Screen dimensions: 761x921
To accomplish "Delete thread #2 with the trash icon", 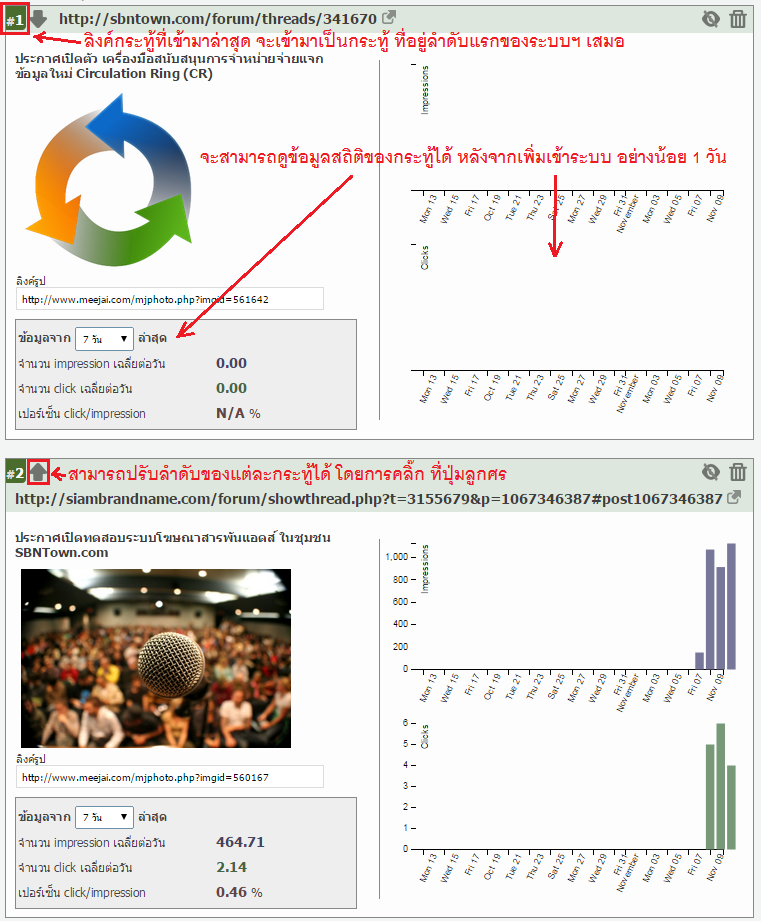I will tap(738, 472).
